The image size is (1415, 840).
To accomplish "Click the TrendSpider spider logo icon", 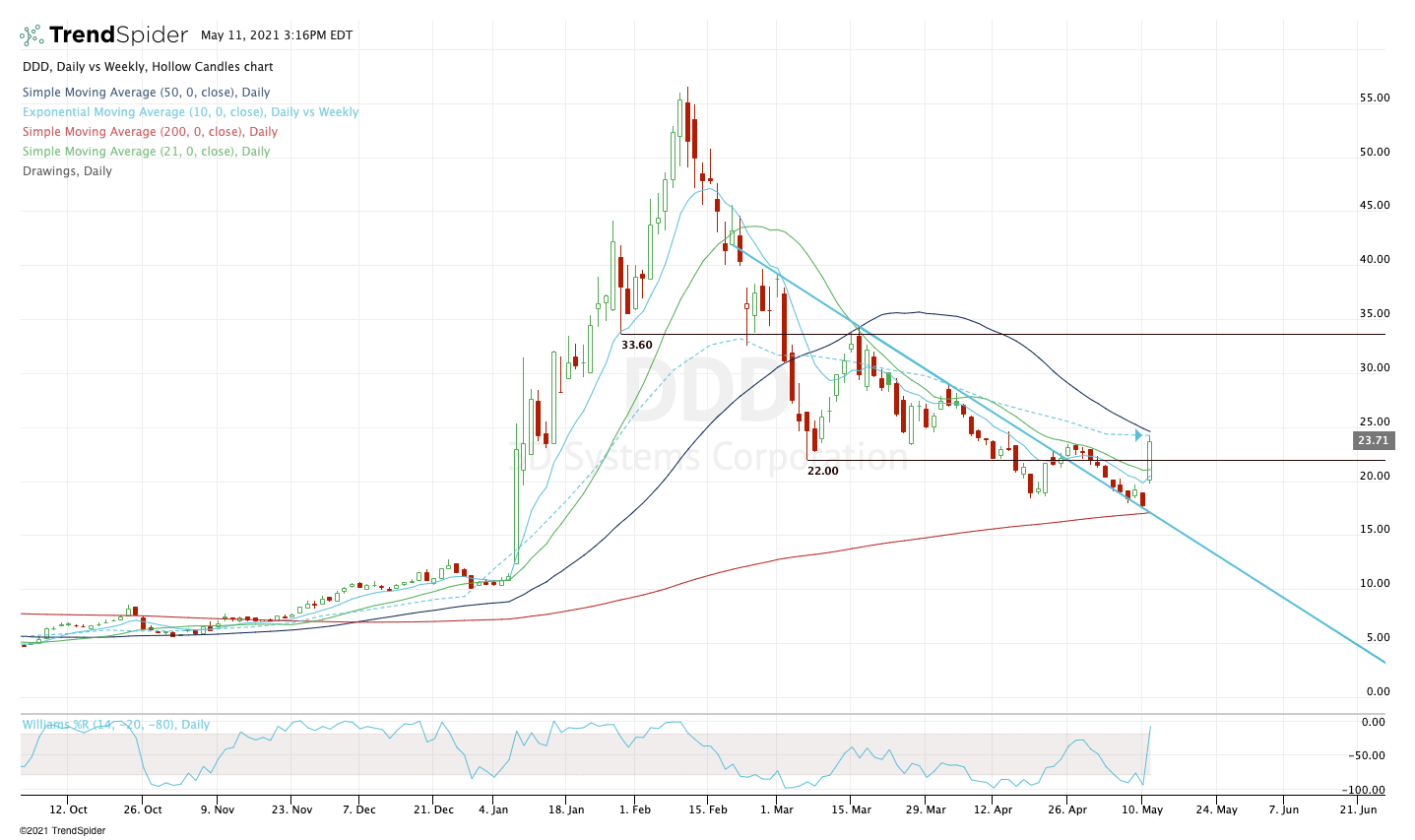I will click(32, 35).
